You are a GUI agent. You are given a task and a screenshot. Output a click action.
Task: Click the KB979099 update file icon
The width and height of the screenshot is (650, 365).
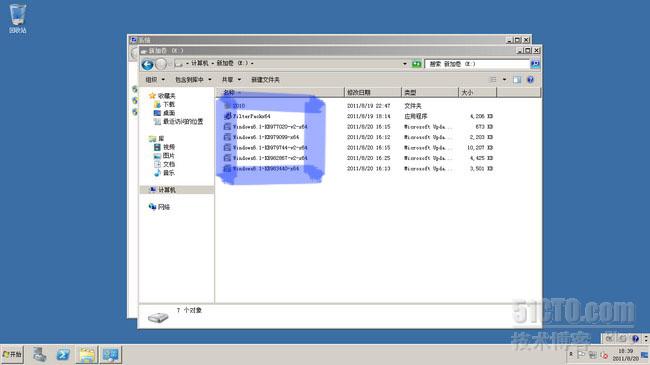click(x=227, y=137)
